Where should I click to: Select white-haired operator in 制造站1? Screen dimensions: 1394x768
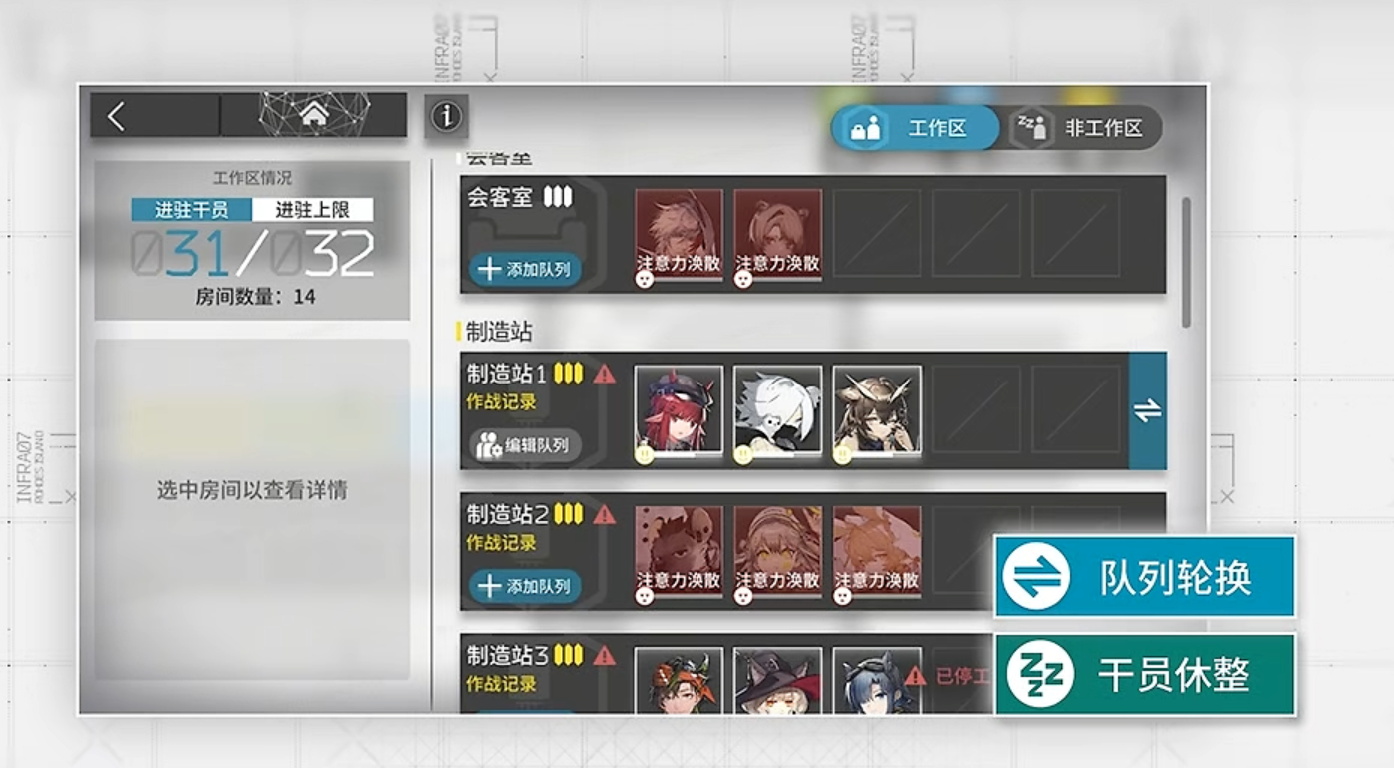point(778,410)
